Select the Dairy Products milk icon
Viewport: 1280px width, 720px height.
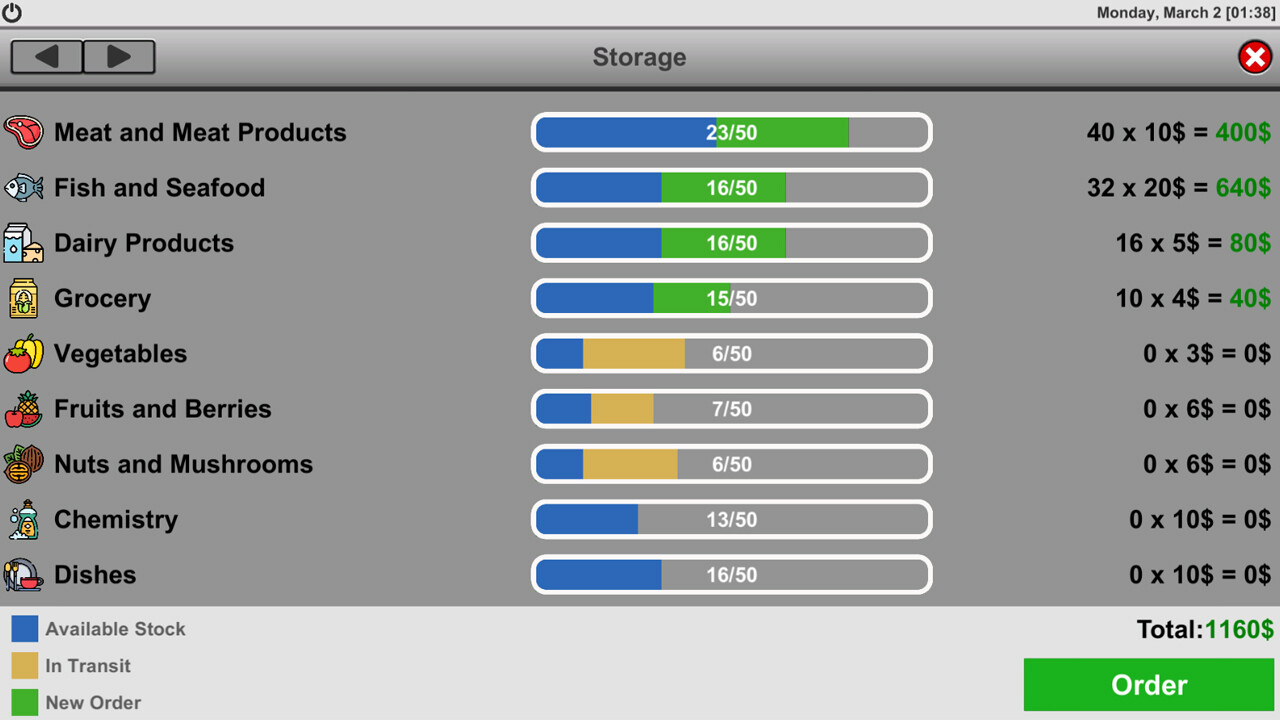coord(23,243)
